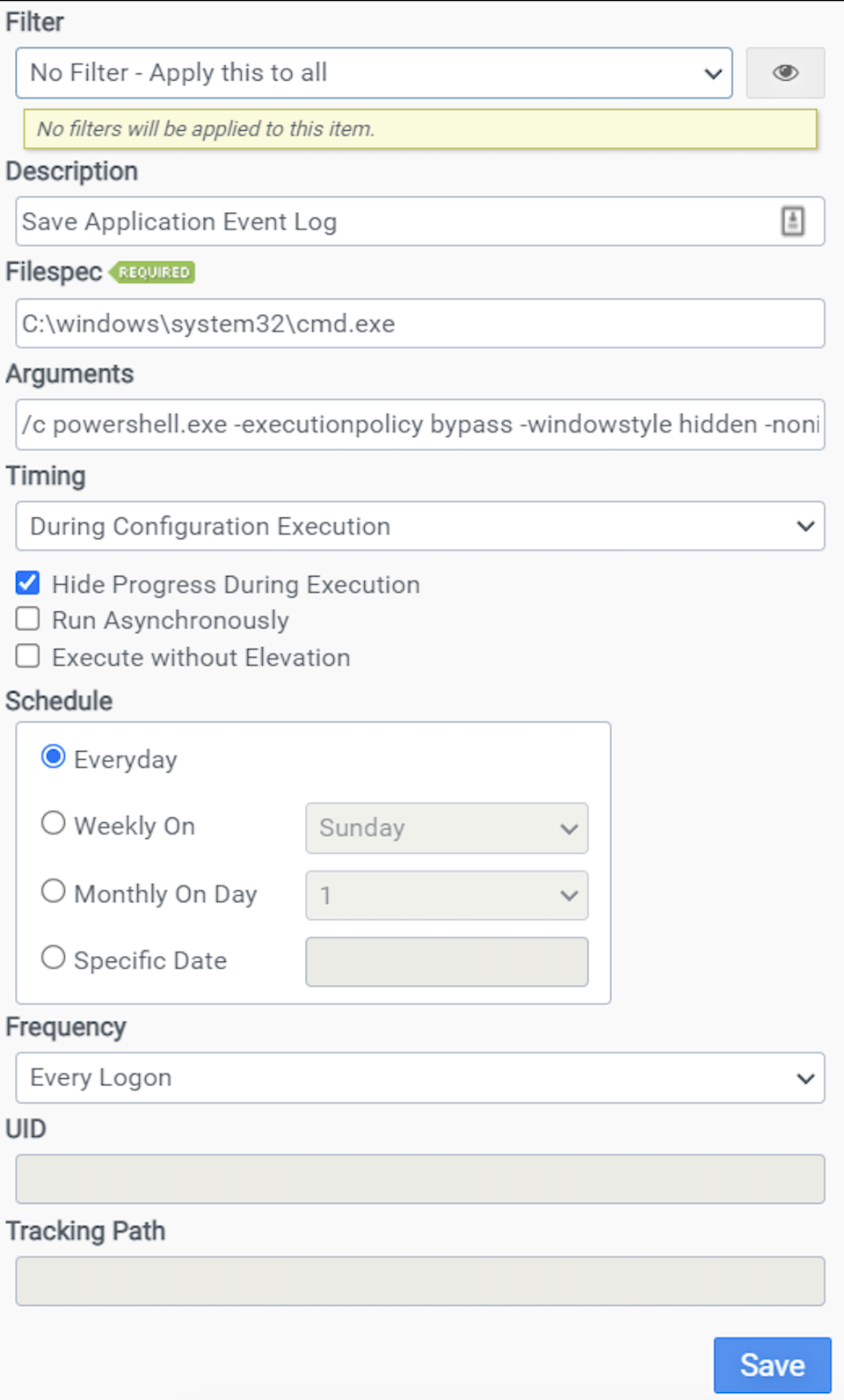Image resolution: width=844 pixels, height=1400 pixels.
Task: Select the Specific Date radio button
Action: pyautogui.click(x=54, y=958)
